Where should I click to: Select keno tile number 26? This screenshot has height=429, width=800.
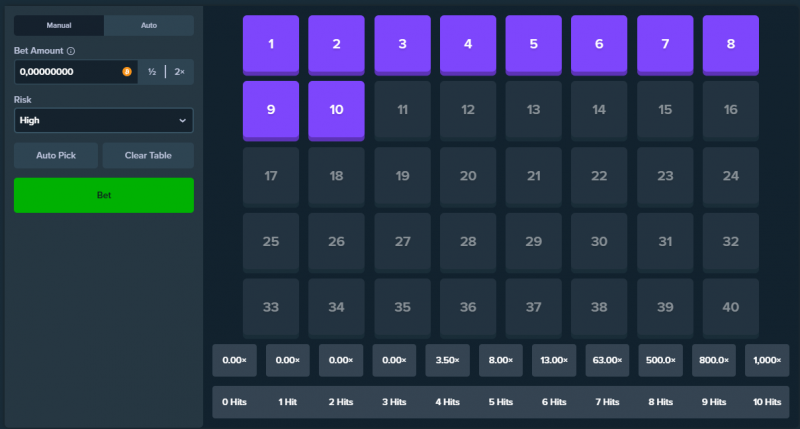(336, 242)
